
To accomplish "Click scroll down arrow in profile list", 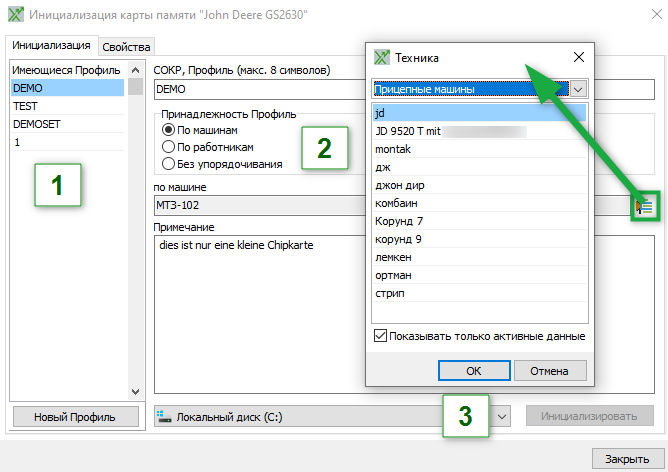I will (x=135, y=391).
